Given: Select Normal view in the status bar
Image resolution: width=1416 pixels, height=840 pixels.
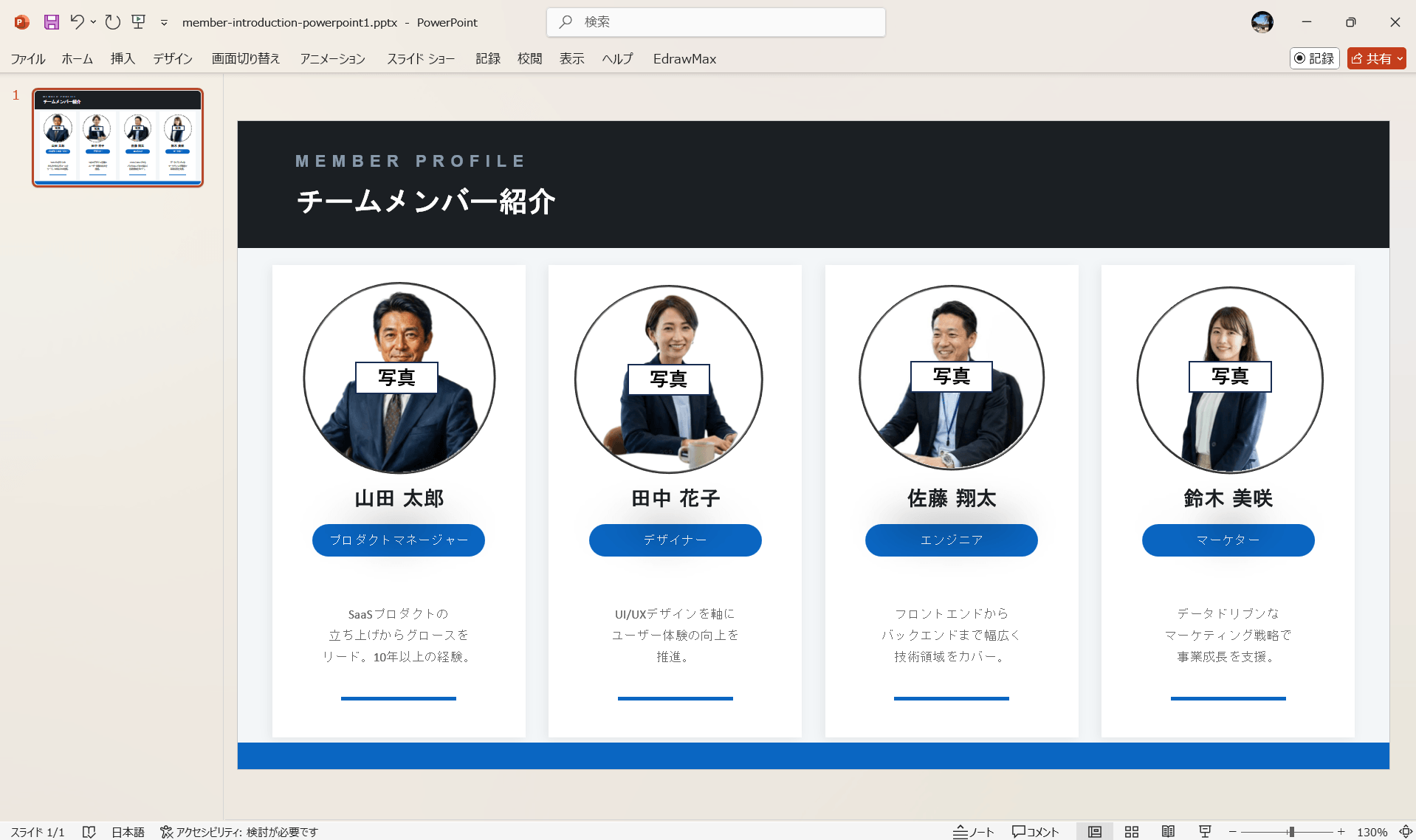Looking at the screenshot, I should [x=1095, y=831].
